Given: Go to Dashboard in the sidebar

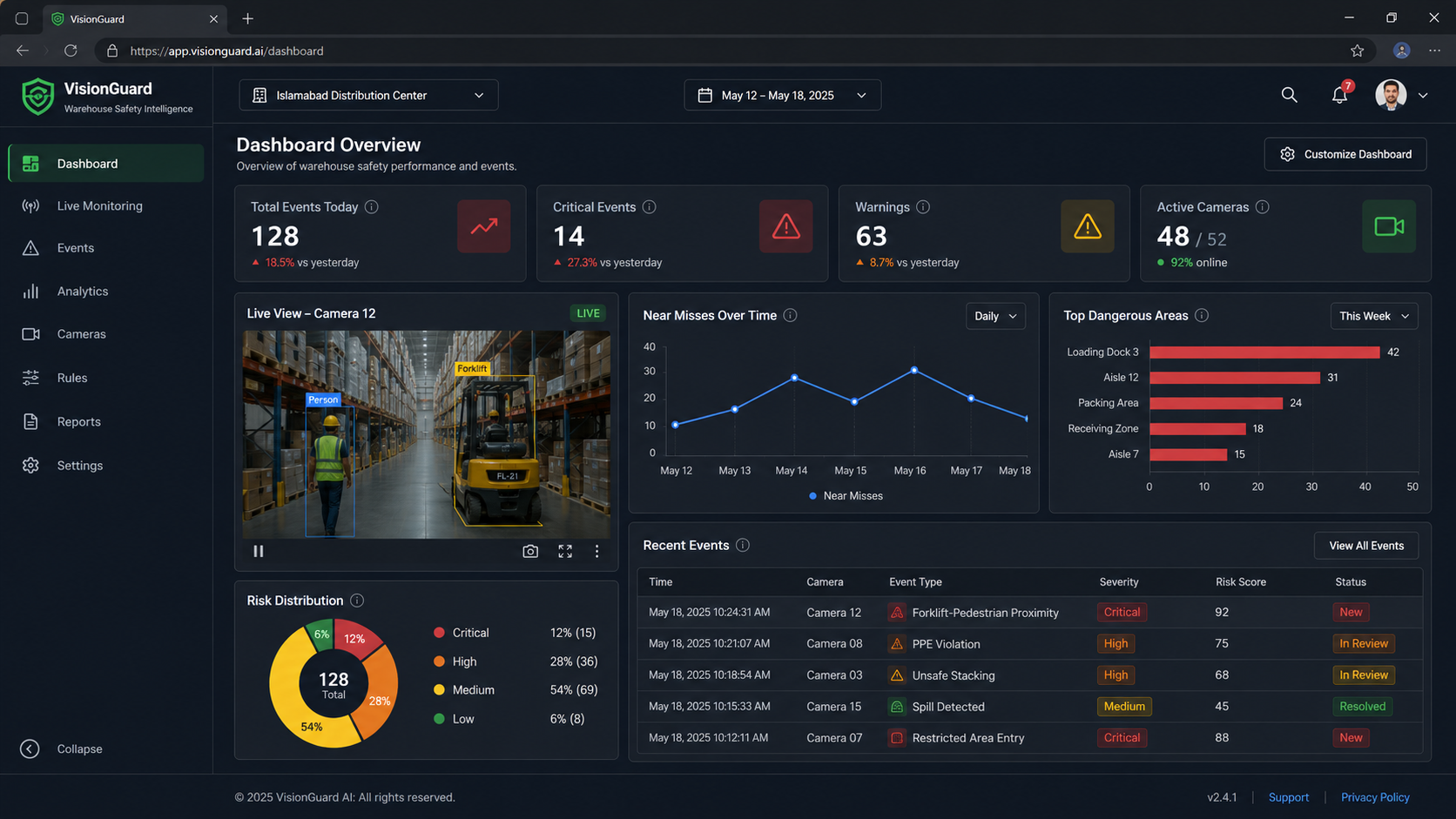Looking at the screenshot, I should (x=106, y=164).
